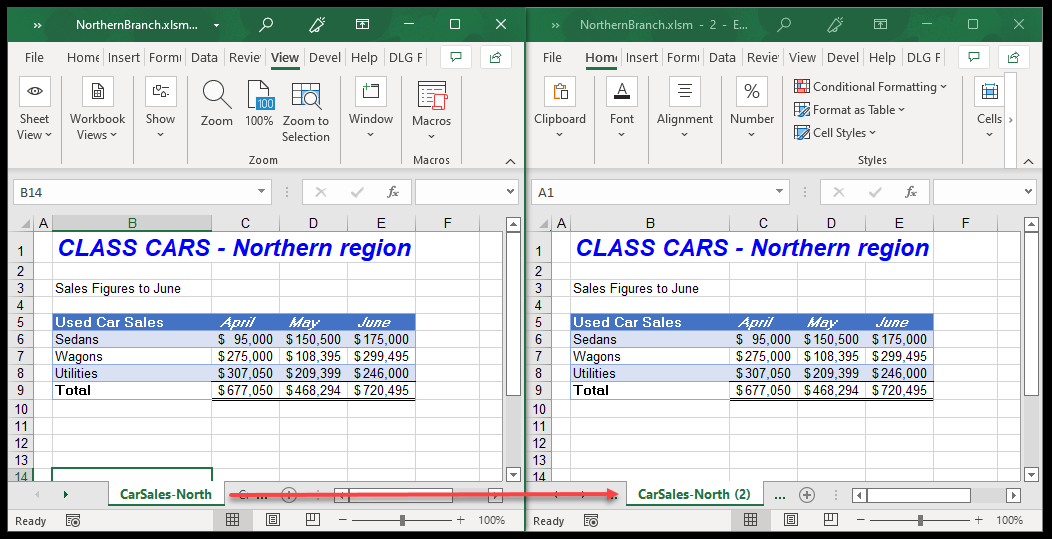Viewport: 1052px width, 539px height.
Task: Add a new sheet in right window
Action: coord(807,495)
